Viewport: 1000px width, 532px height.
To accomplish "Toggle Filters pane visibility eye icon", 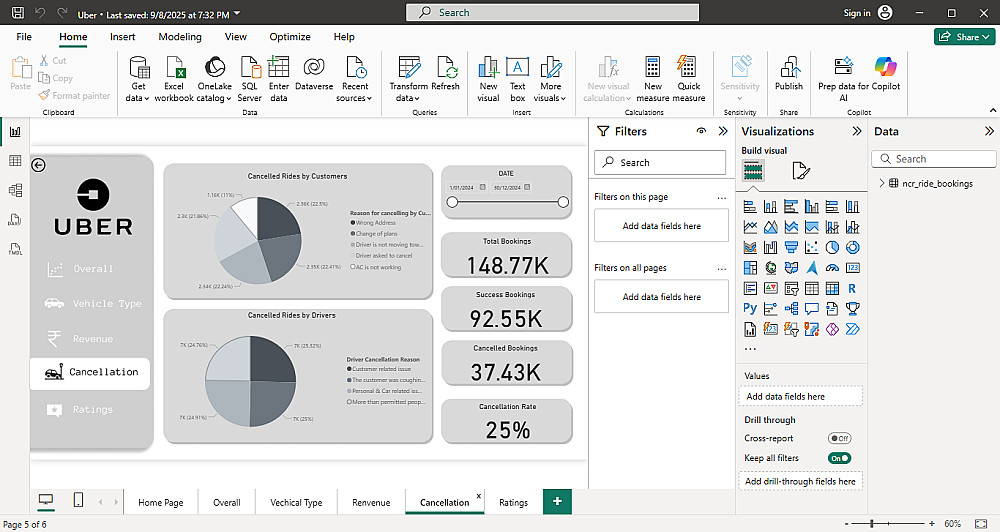I will 699,131.
